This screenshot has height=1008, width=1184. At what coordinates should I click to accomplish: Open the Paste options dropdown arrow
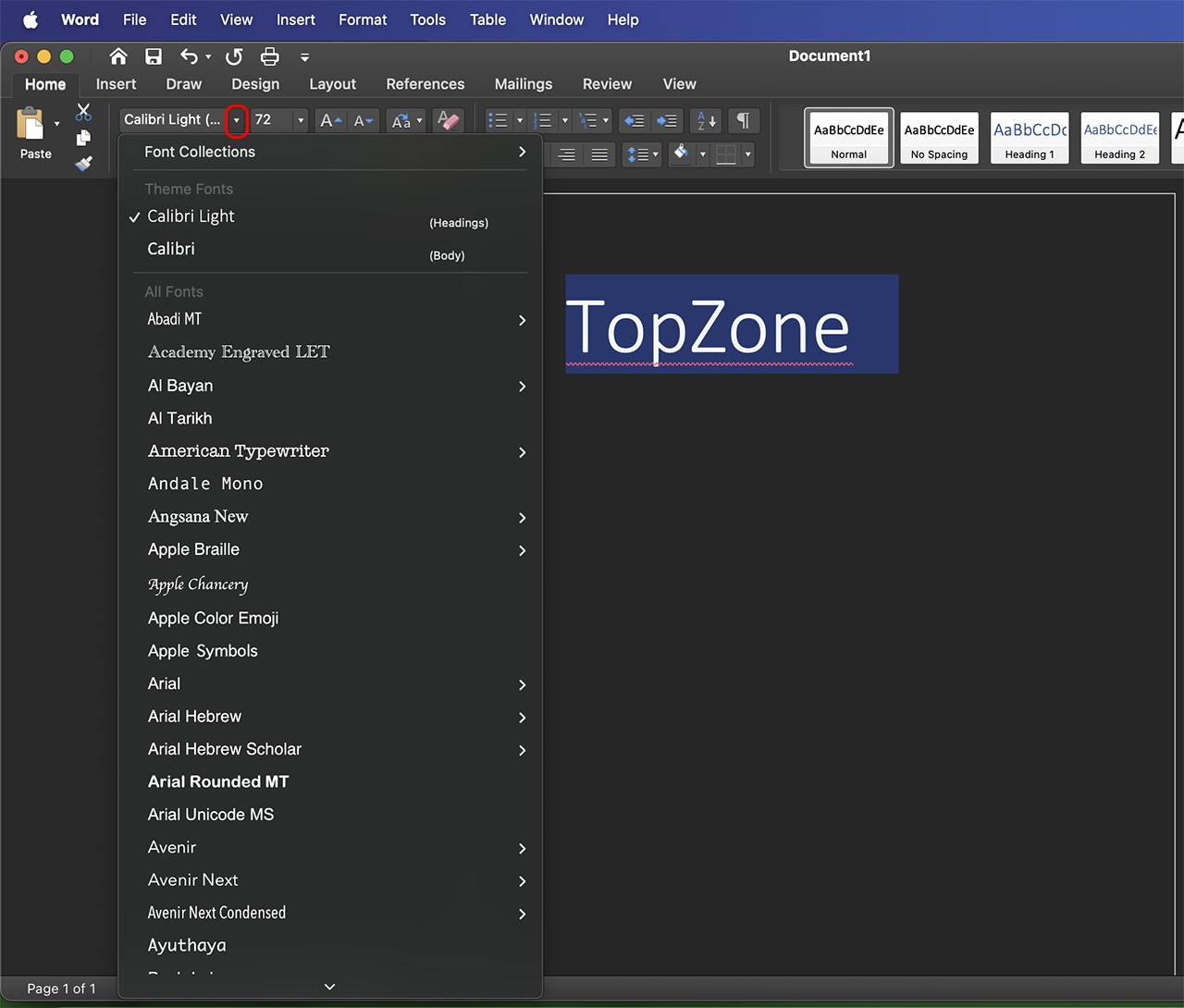point(56,123)
